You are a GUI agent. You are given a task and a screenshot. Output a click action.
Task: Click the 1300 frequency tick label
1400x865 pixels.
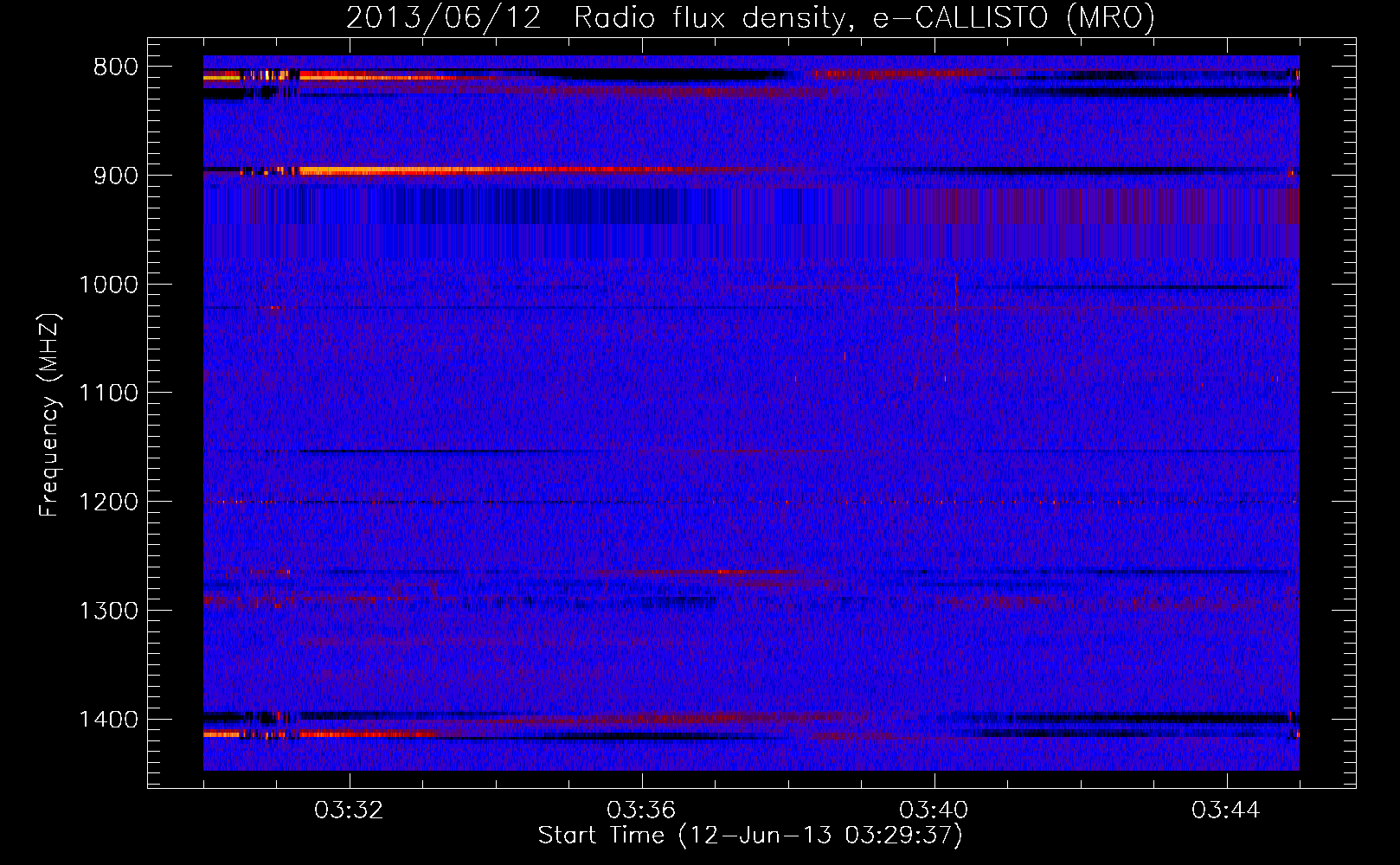[109, 611]
